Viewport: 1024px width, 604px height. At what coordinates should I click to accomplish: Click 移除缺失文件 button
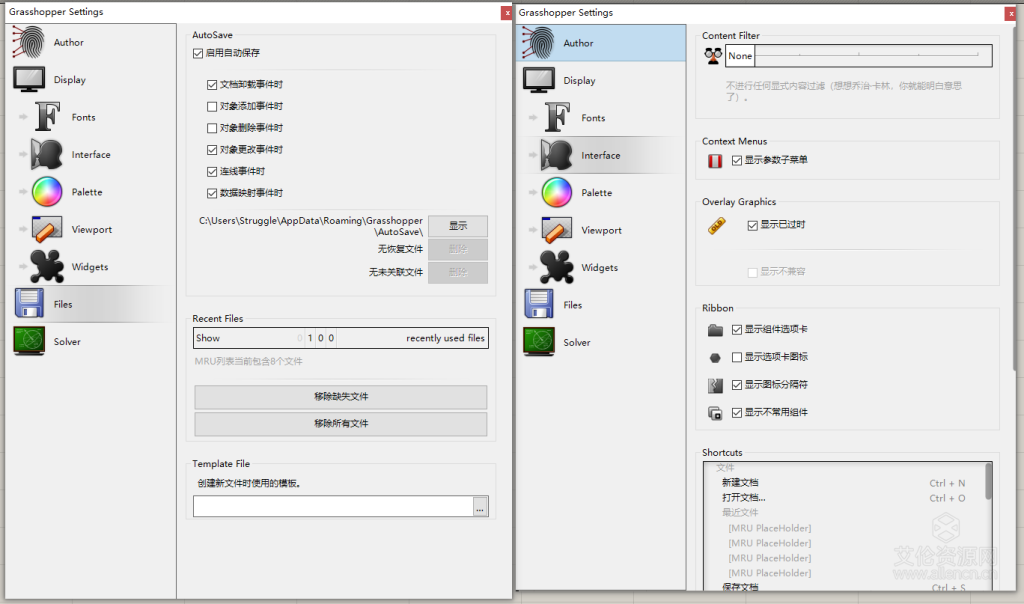tap(341, 396)
